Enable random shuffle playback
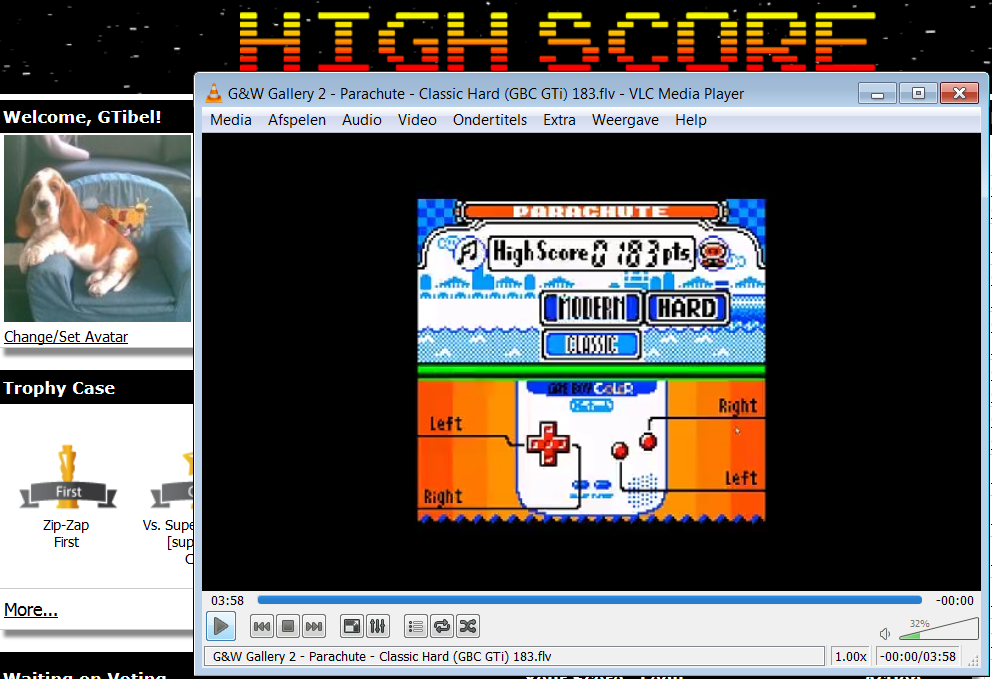992x679 pixels. (x=468, y=627)
